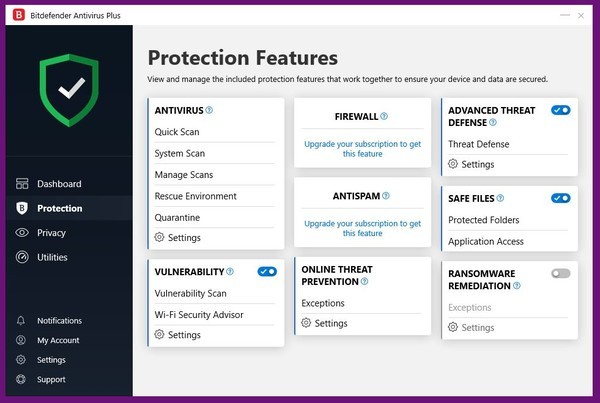The width and height of the screenshot is (600, 403).
Task: Click the gear icon in Online Threat Prevention card
Action: point(306,323)
